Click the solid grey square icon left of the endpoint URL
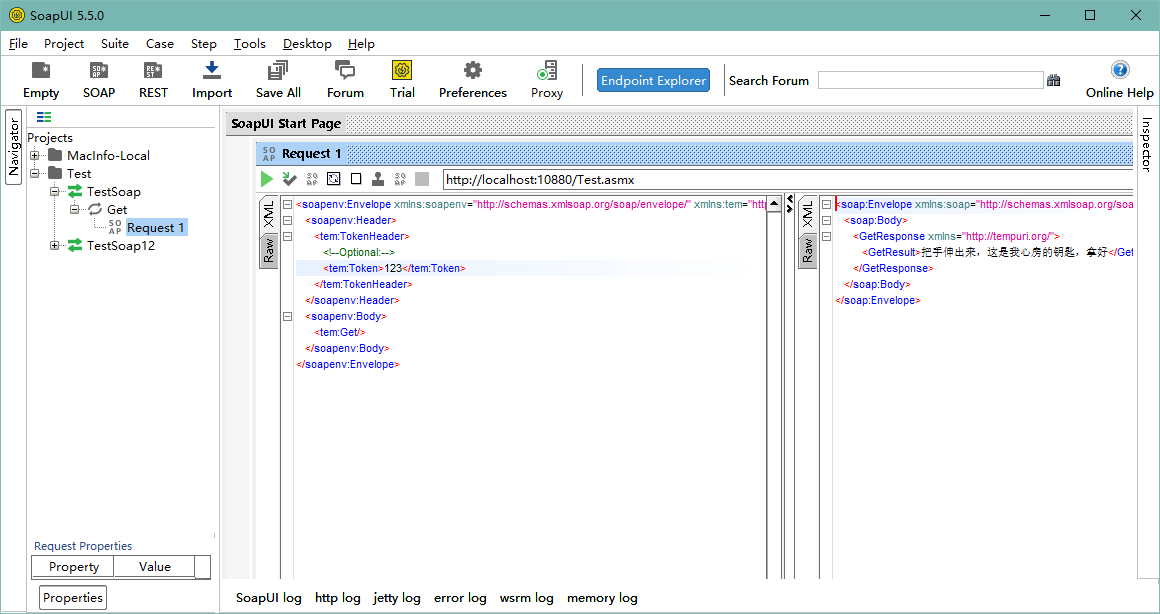 coord(422,178)
